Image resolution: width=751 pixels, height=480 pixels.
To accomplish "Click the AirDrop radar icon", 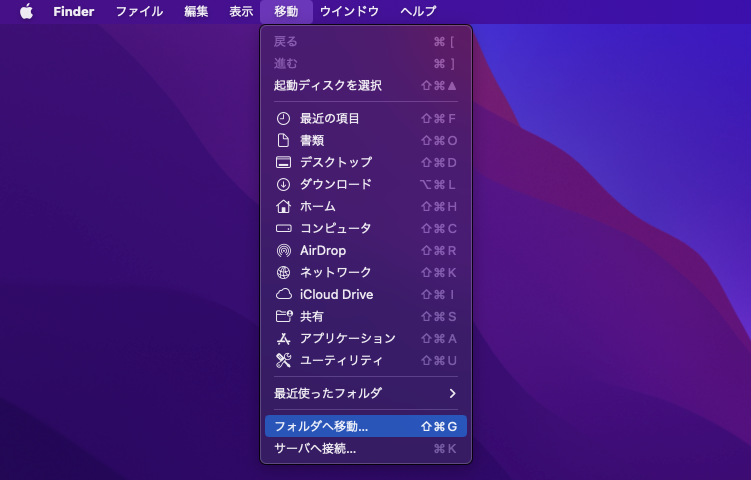I will (x=283, y=251).
